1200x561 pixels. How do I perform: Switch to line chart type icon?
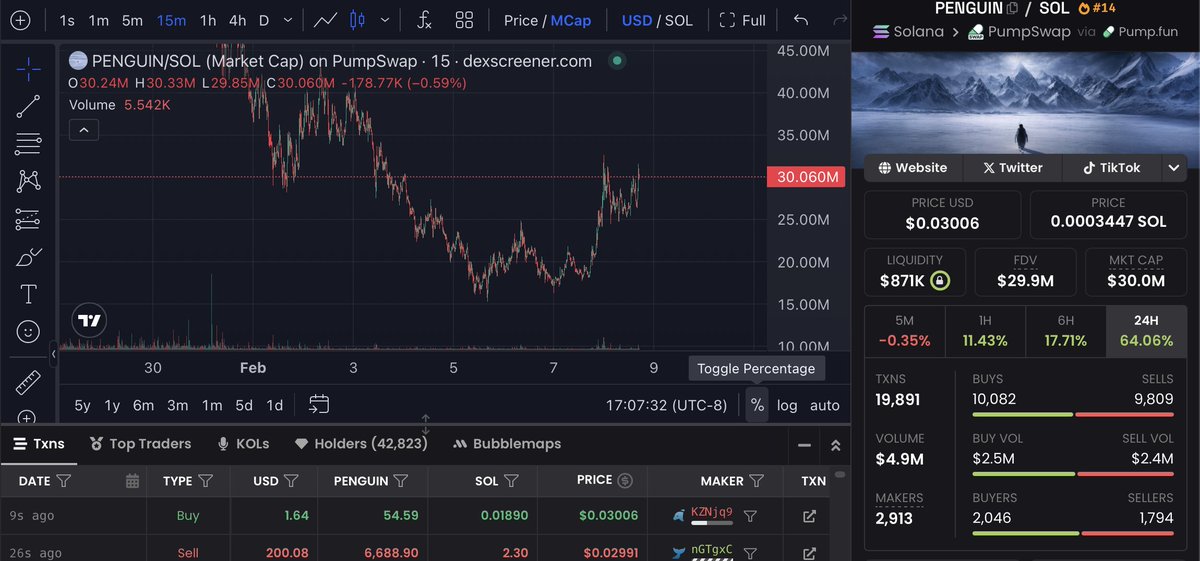325,20
